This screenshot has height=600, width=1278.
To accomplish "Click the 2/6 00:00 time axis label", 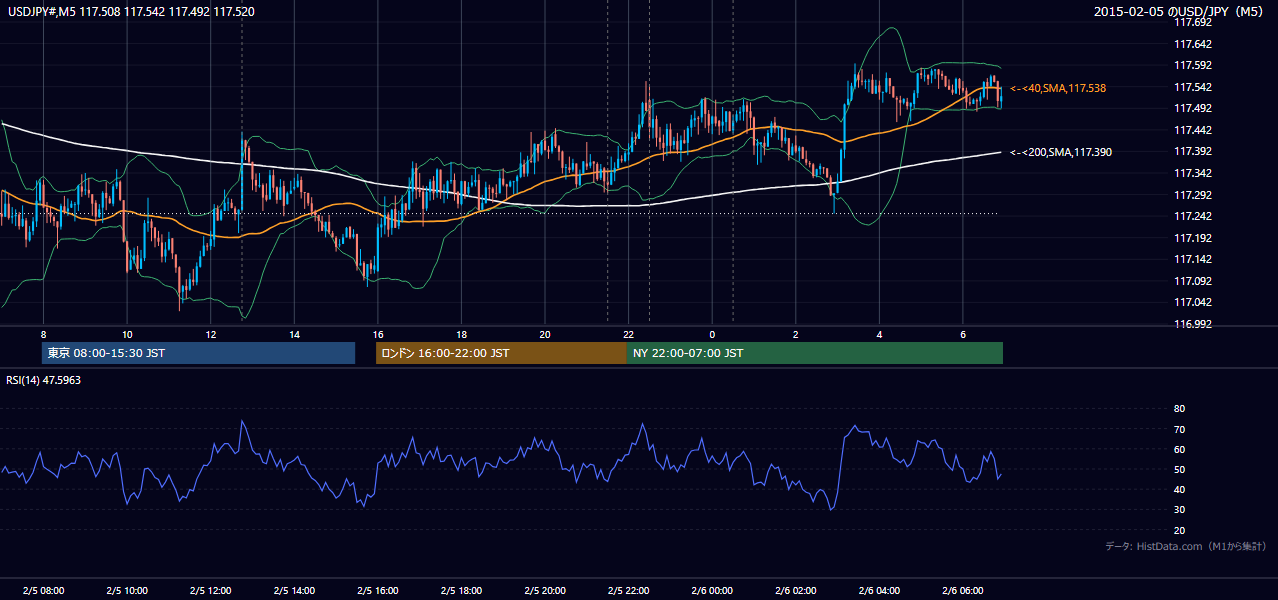I will 712,591.
